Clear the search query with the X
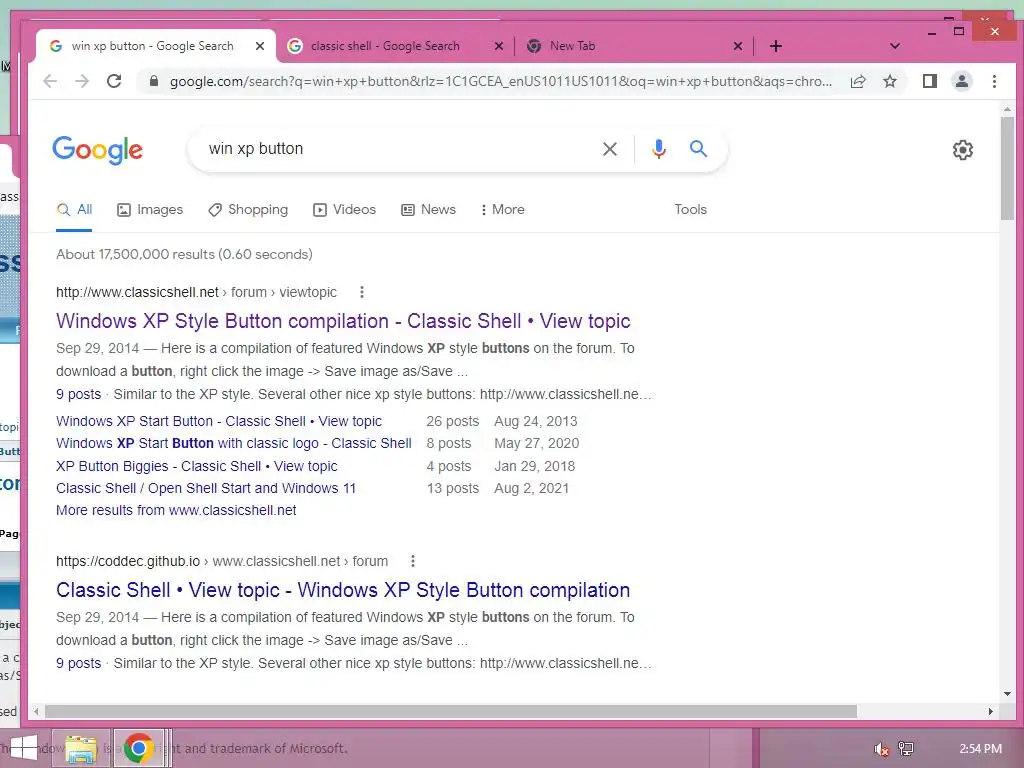 [x=610, y=149]
